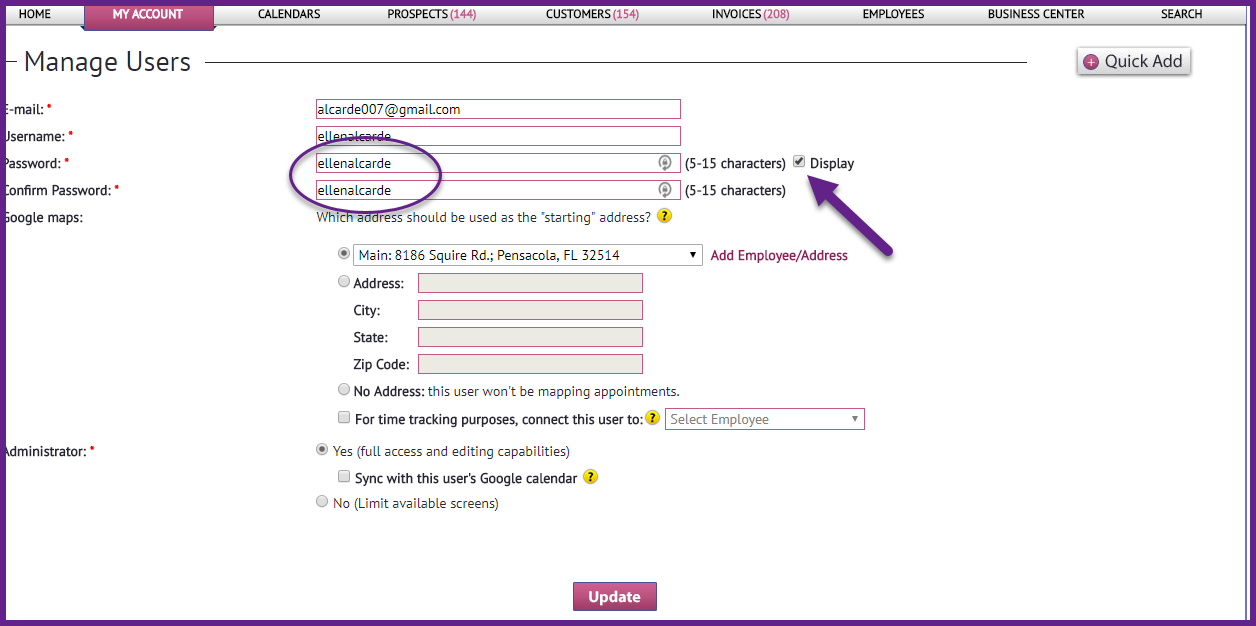The width and height of the screenshot is (1256, 626).
Task: Click the Quick Add button
Action: [x=1134, y=61]
